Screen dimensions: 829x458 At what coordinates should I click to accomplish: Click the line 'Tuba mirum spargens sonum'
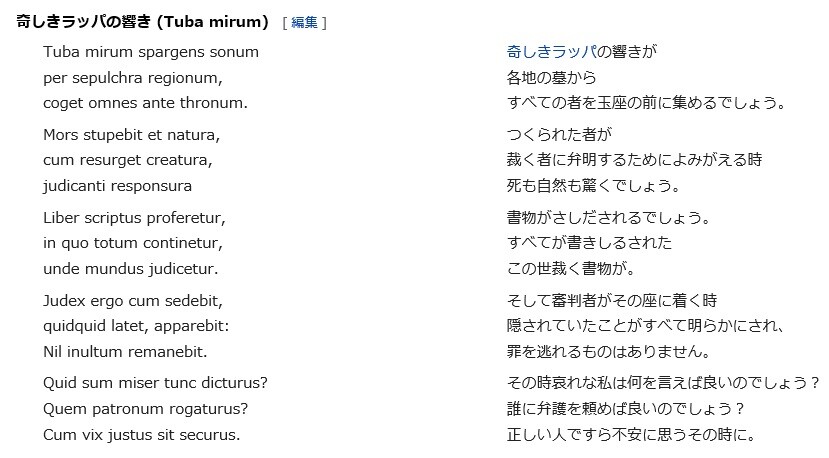tap(151, 51)
